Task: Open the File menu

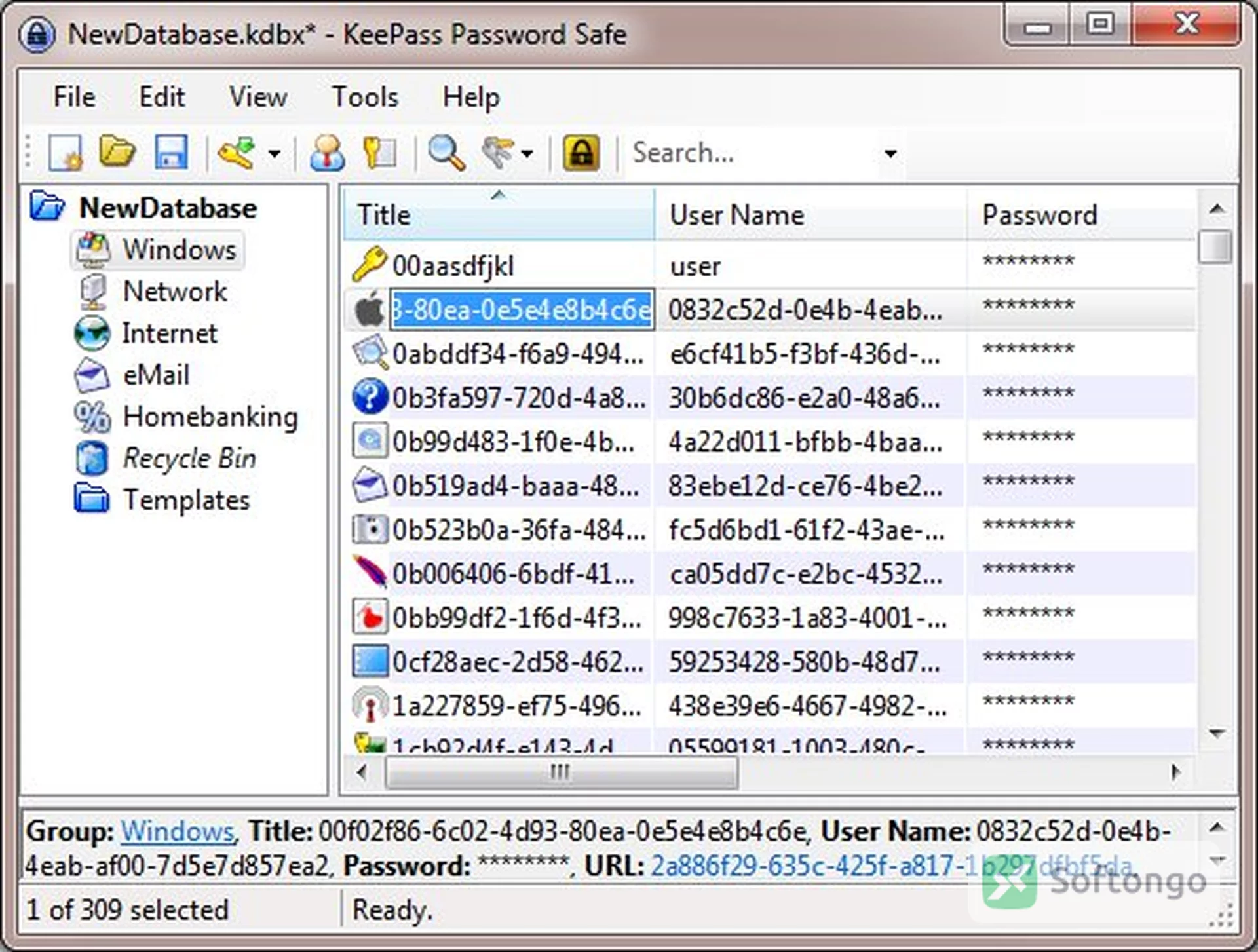Action: pos(74,97)
